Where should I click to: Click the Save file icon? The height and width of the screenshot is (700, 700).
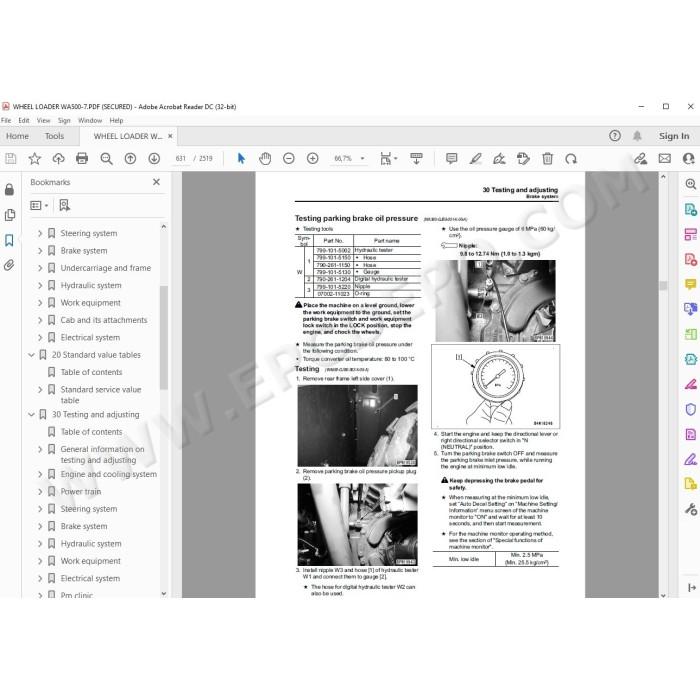pos(11,158)
